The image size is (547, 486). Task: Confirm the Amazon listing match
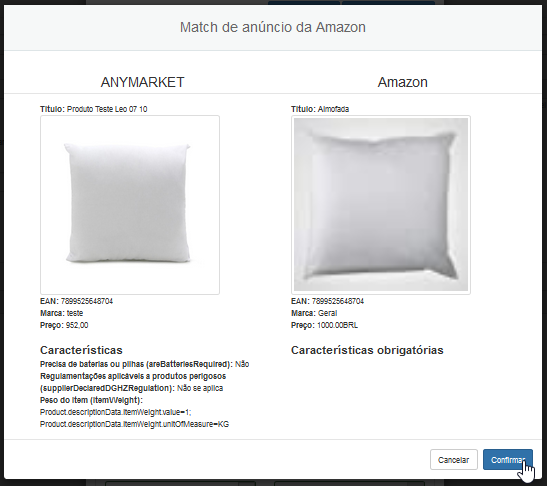(508, 459)
